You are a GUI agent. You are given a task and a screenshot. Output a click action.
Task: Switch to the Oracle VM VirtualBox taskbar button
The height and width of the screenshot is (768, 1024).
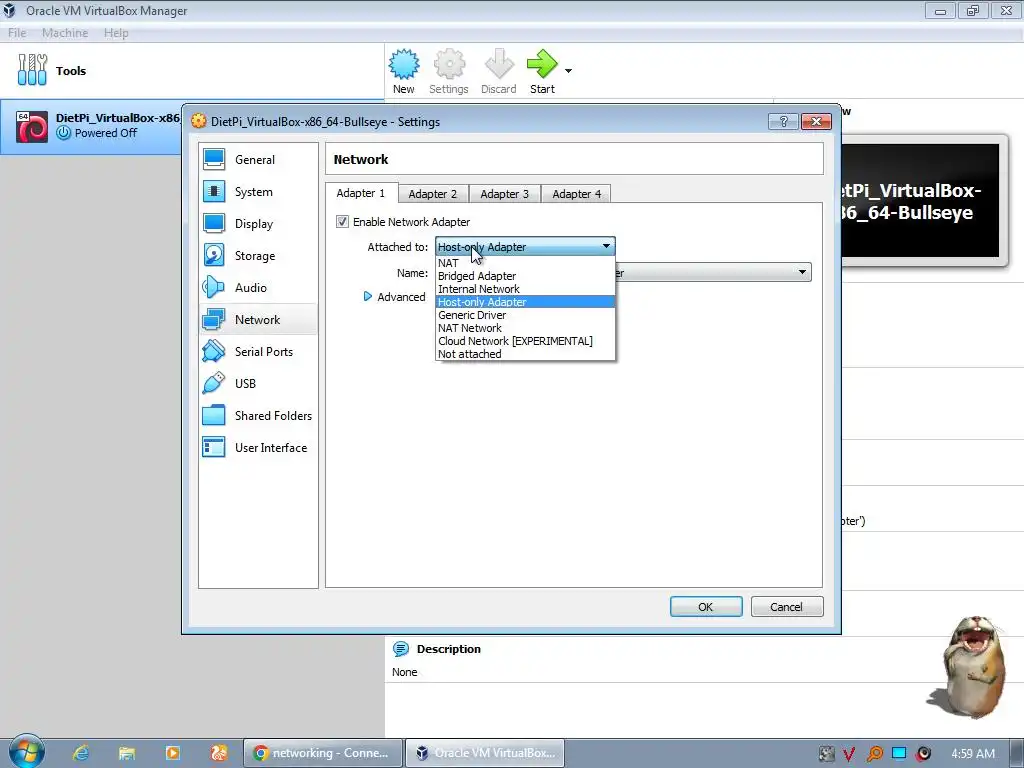click(485, 753)
